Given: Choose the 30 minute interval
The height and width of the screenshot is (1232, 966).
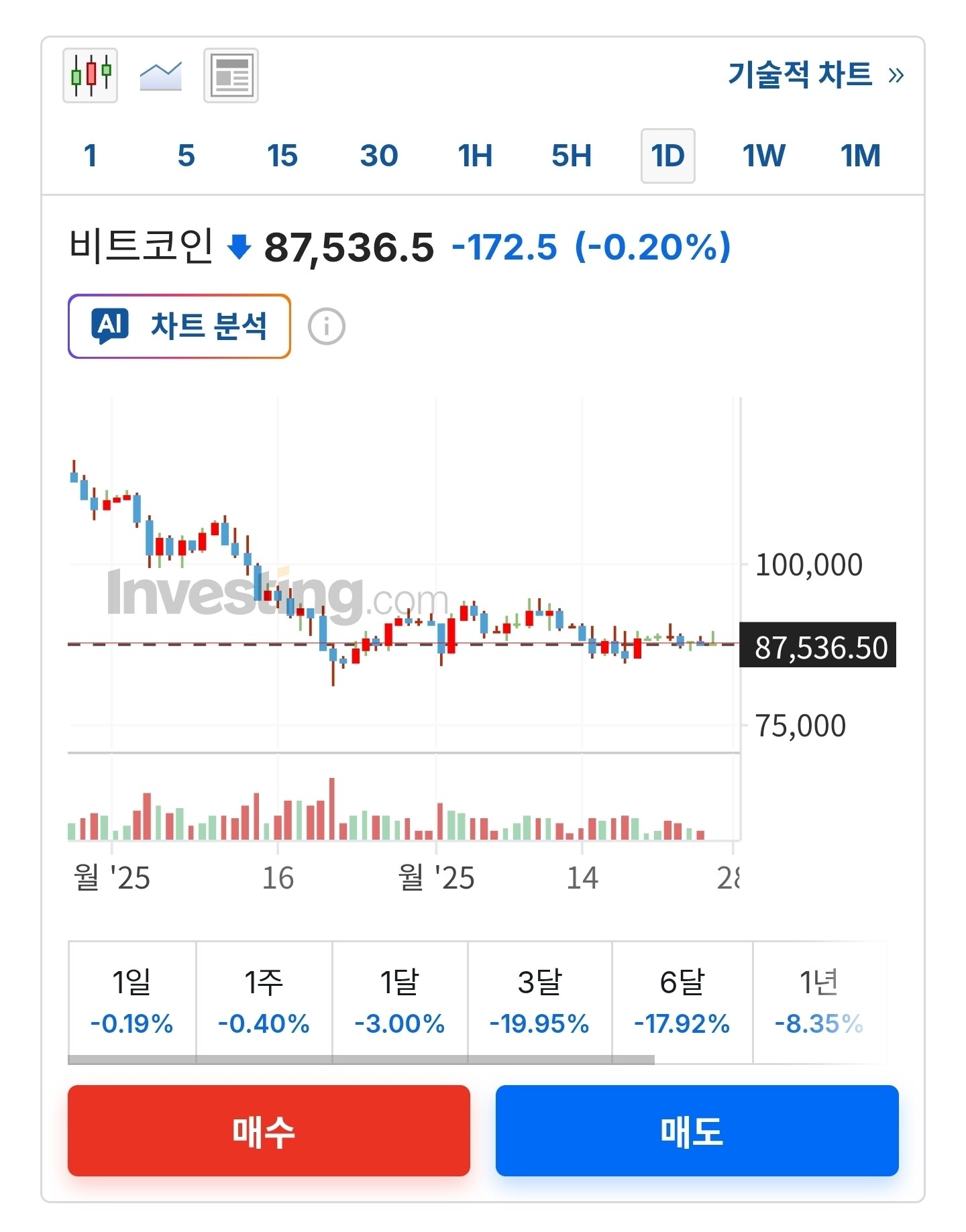Looking at the screenshot, I should click(378, 156).
